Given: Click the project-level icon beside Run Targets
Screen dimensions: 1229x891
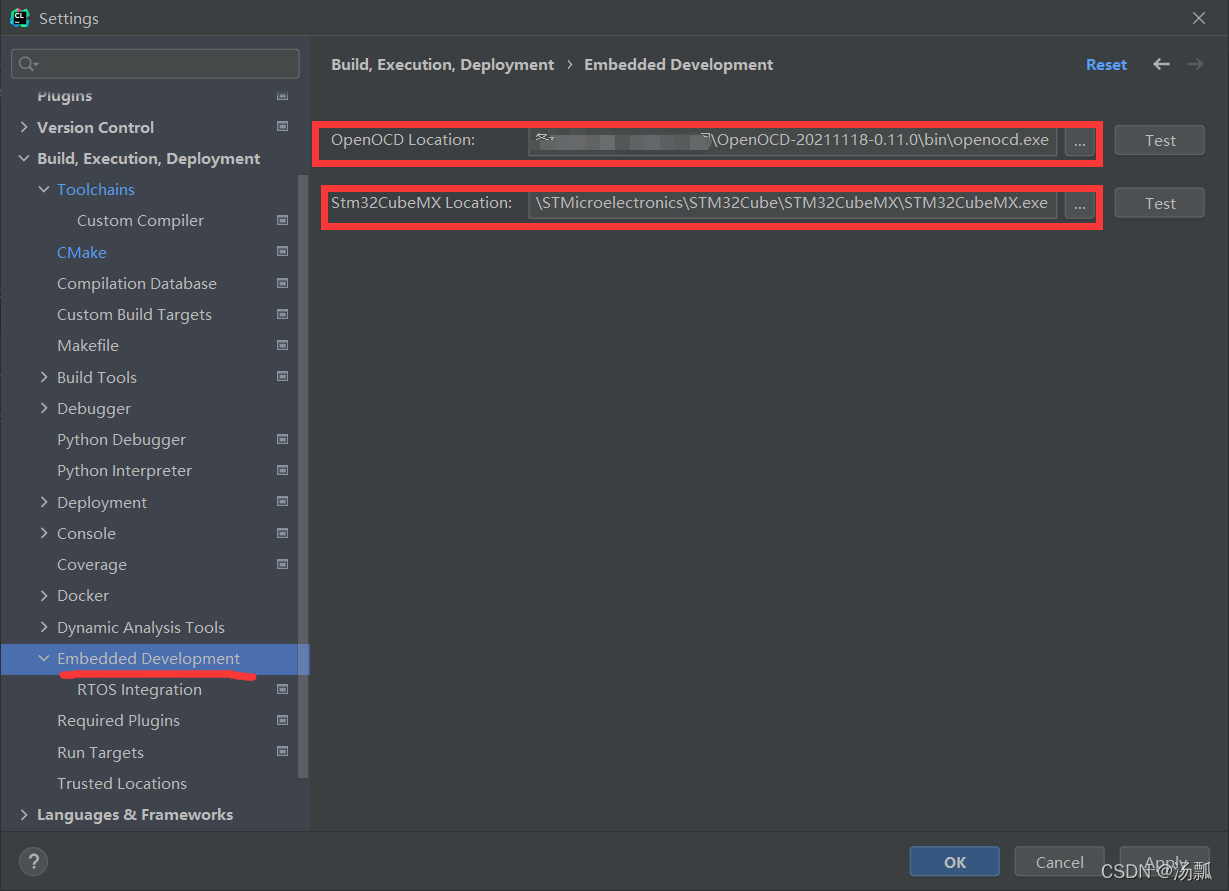Looking at the screenshot, I should coord(282,752).
